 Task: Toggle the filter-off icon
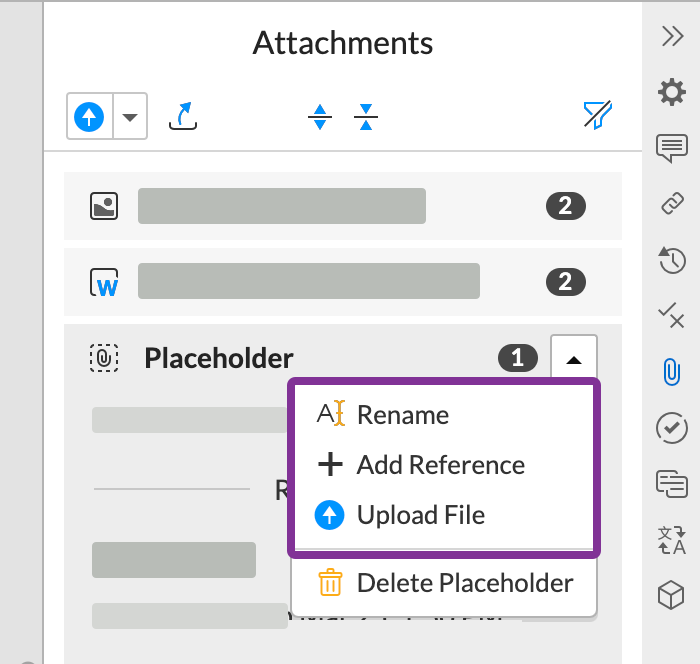pos(598,115)
